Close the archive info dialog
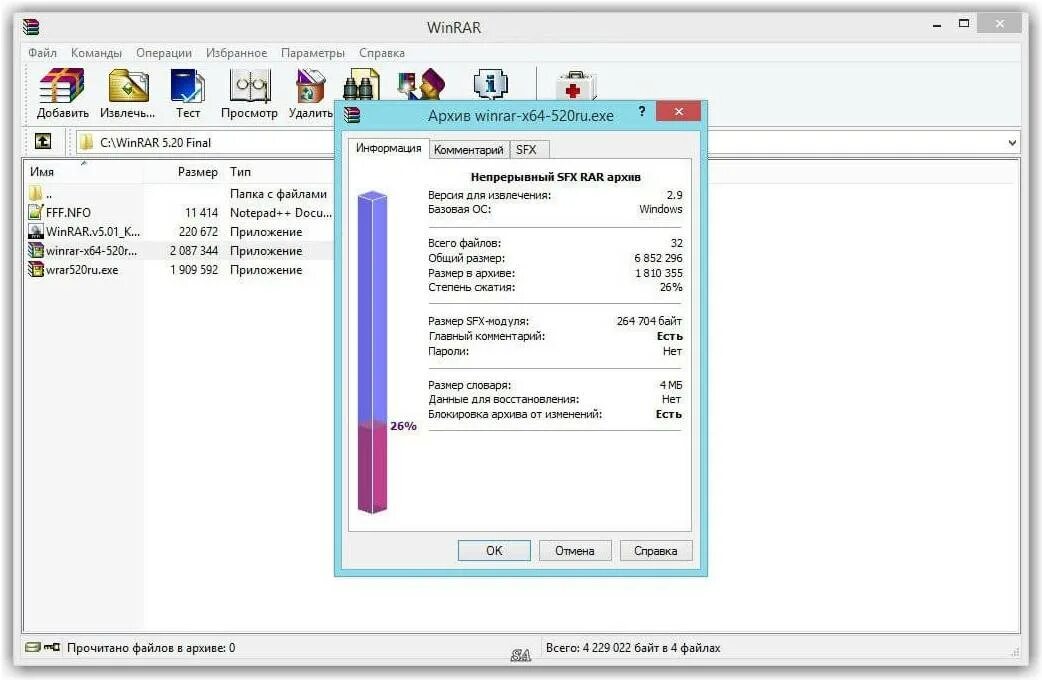 (678, 111)
